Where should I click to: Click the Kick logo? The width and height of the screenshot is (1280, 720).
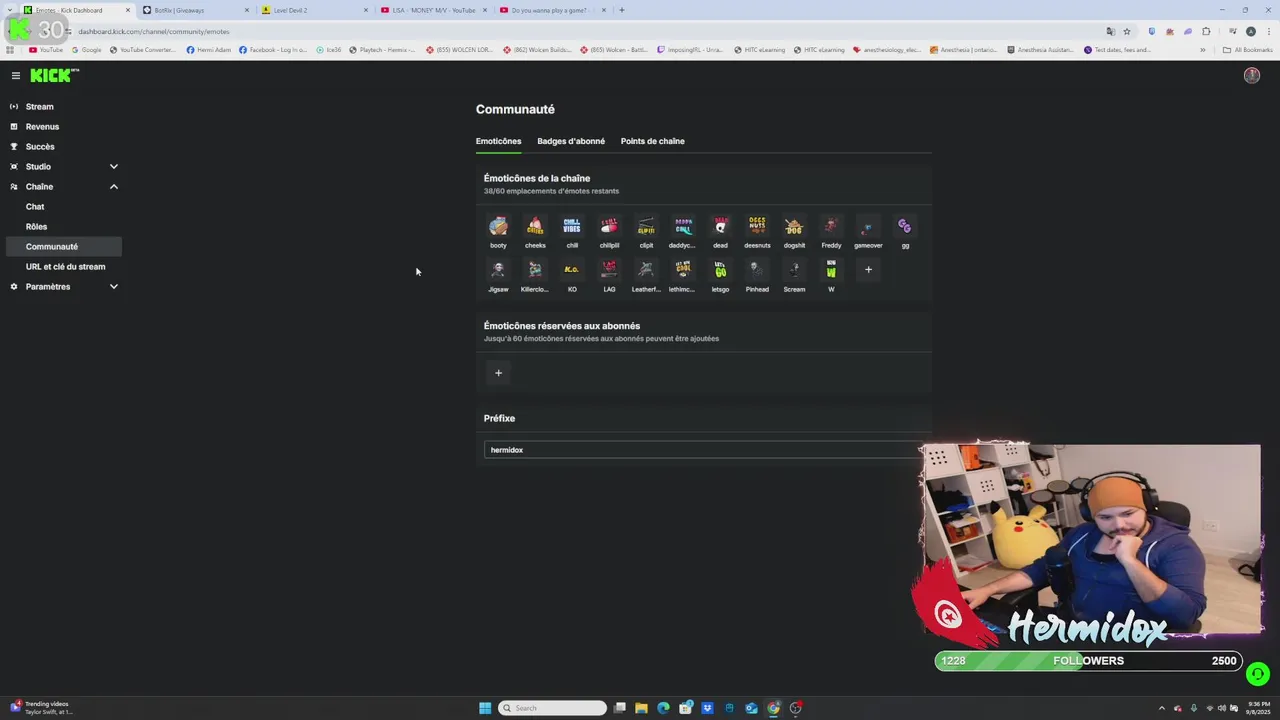pos(54,75)
